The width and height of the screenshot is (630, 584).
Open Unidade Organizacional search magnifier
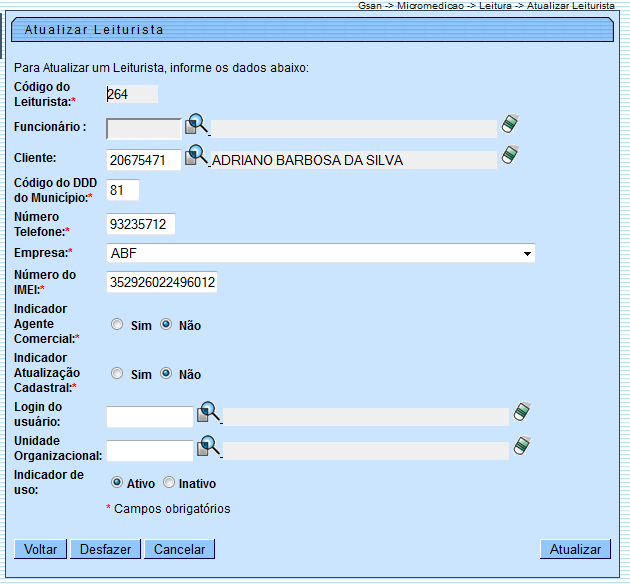pyautogui.click(x=208, y=447)
